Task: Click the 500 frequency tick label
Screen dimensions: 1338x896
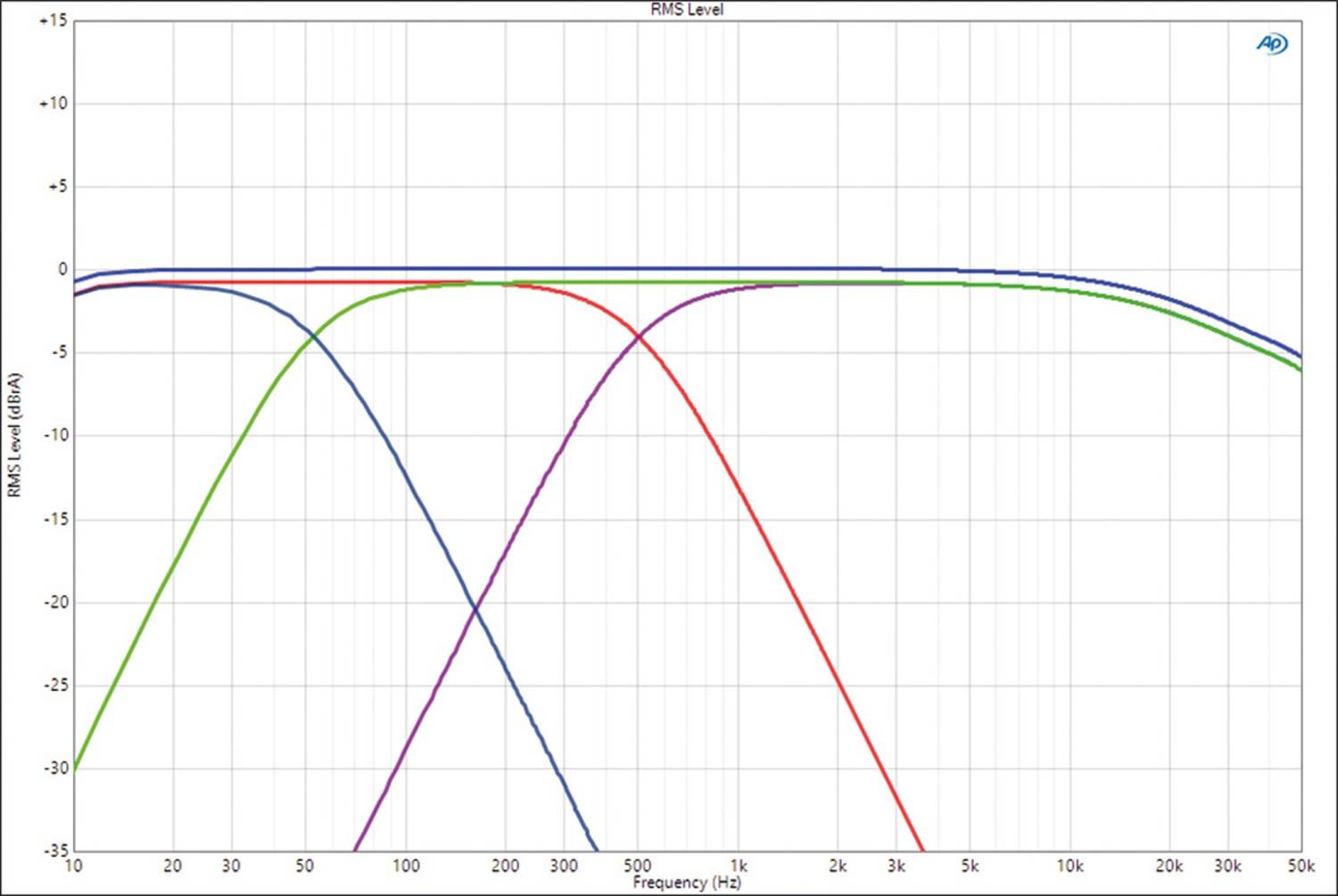Action: pyautogui.click(x=637, y=866)
